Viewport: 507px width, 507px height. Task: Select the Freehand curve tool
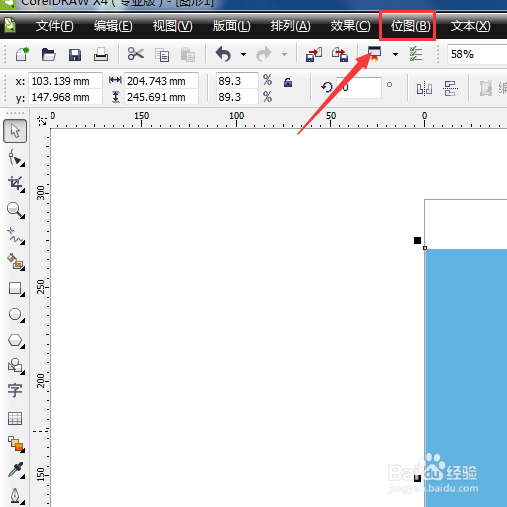[x=15, y=236]
